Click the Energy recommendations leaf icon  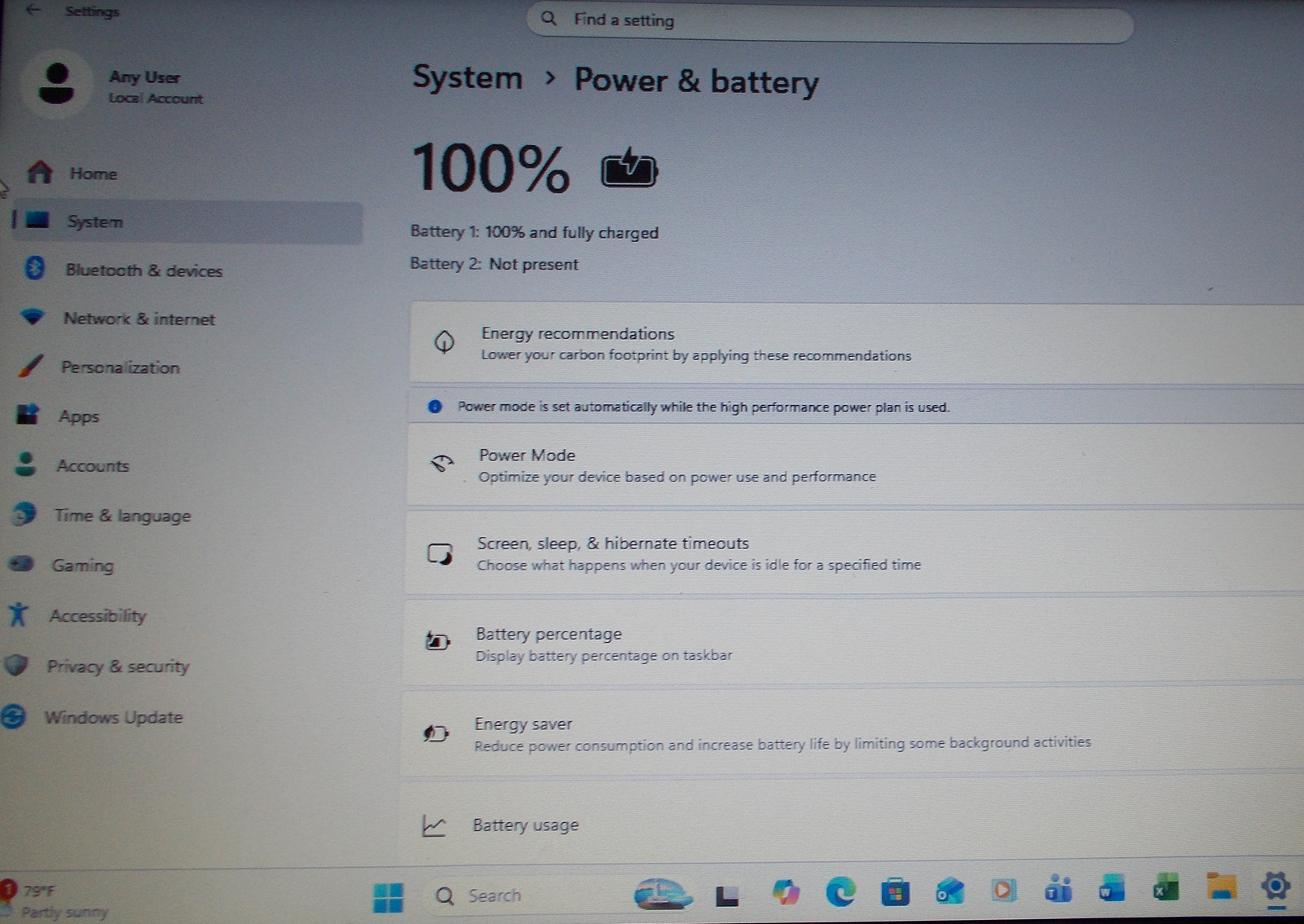pos(444,342)
